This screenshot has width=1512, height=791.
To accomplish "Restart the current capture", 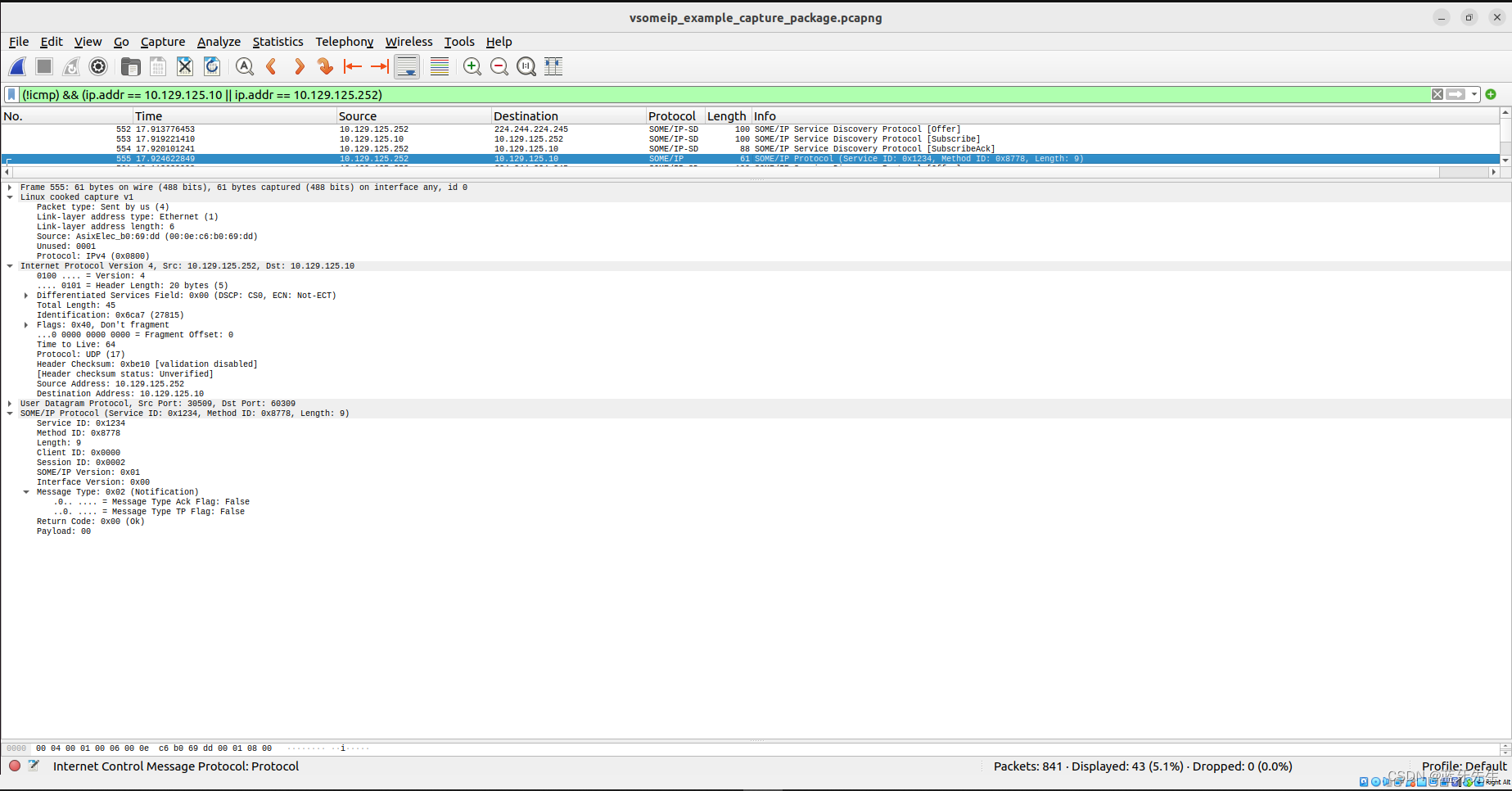I will coord(71,66).
